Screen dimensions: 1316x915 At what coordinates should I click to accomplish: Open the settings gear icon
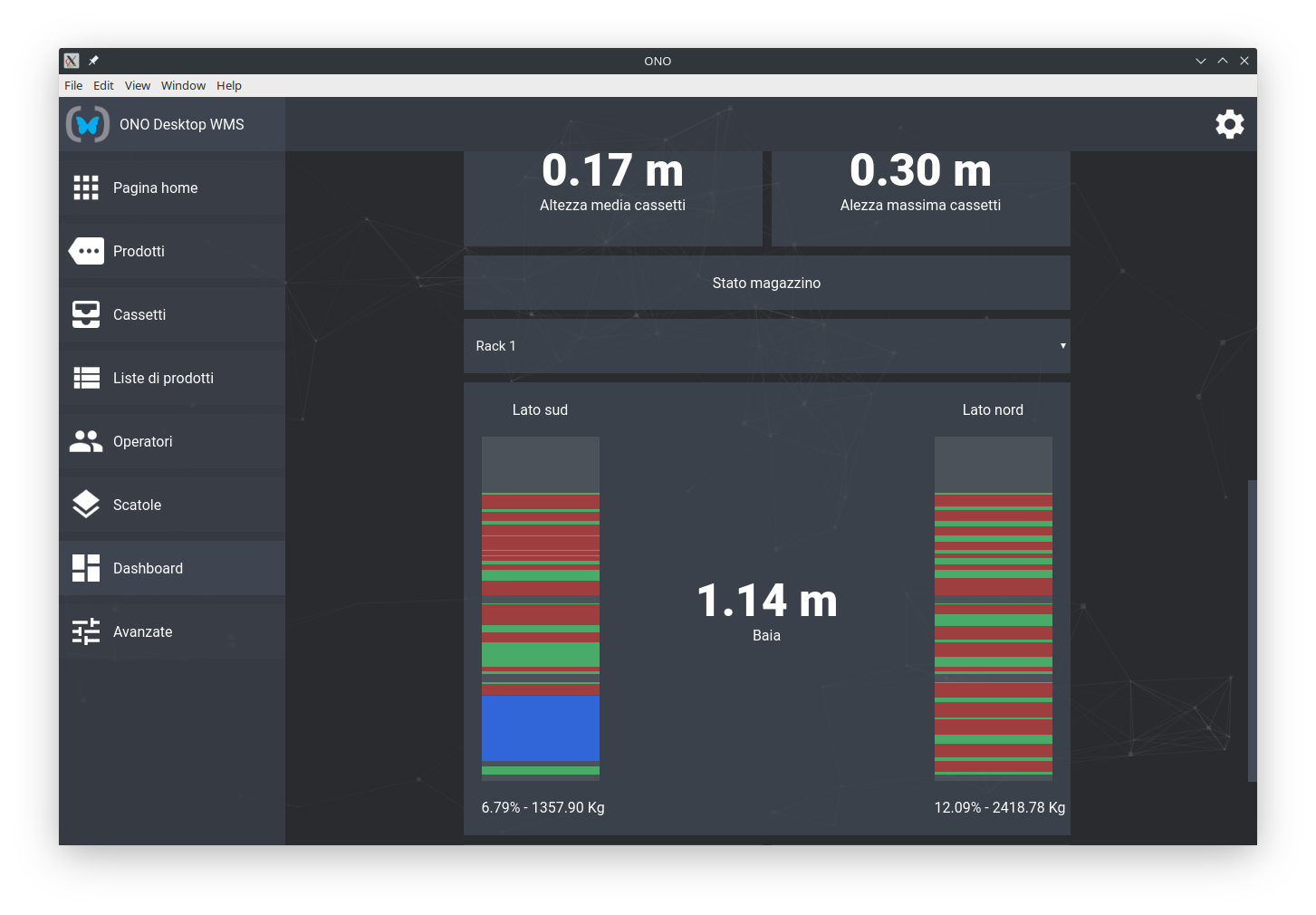[x=1229, y=124]
